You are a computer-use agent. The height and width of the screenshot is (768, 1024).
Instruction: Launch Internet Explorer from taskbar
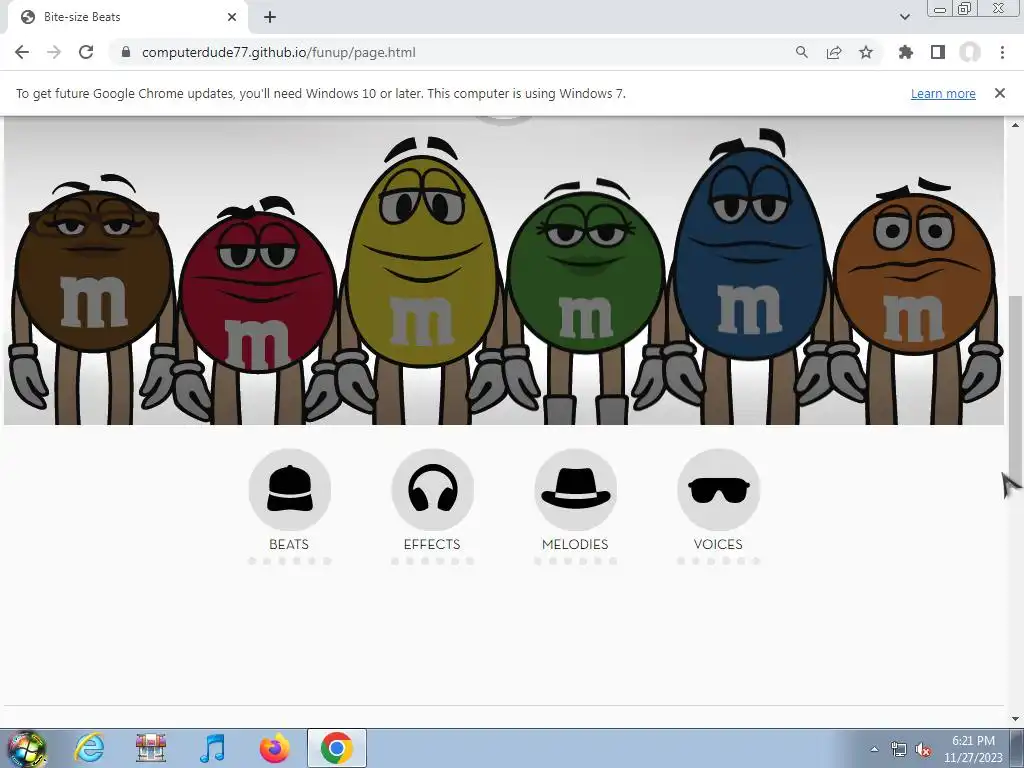coord(89,748)
